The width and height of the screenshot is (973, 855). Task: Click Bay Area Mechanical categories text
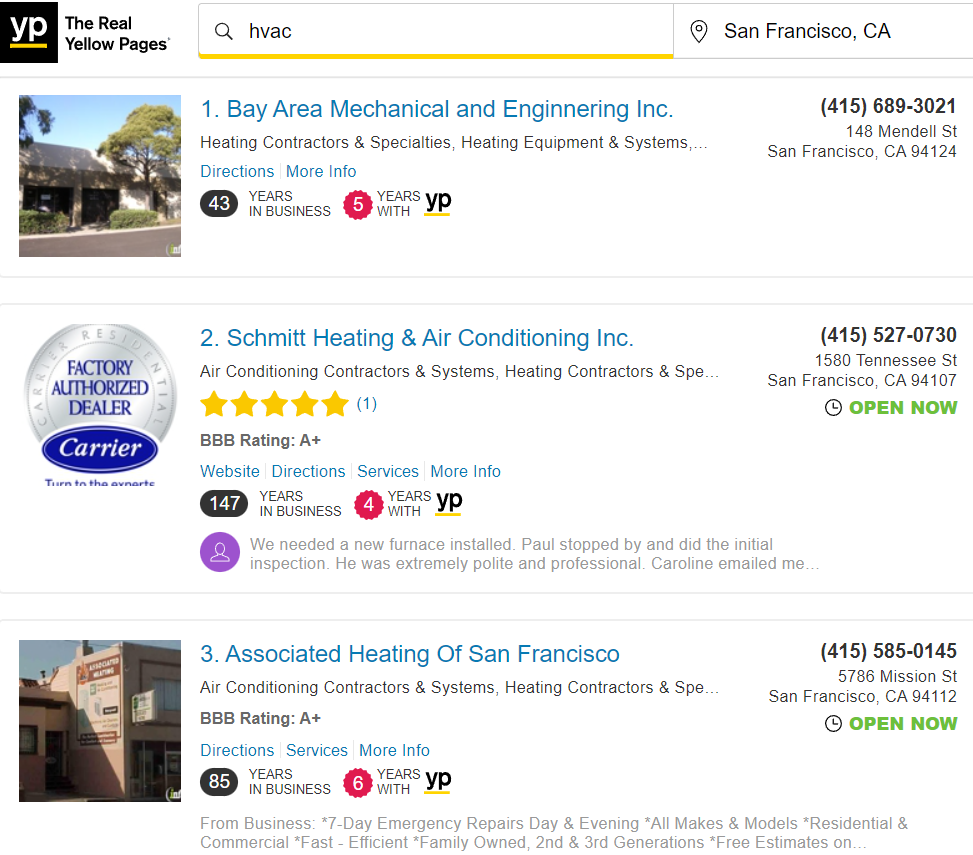coord(454,143)
